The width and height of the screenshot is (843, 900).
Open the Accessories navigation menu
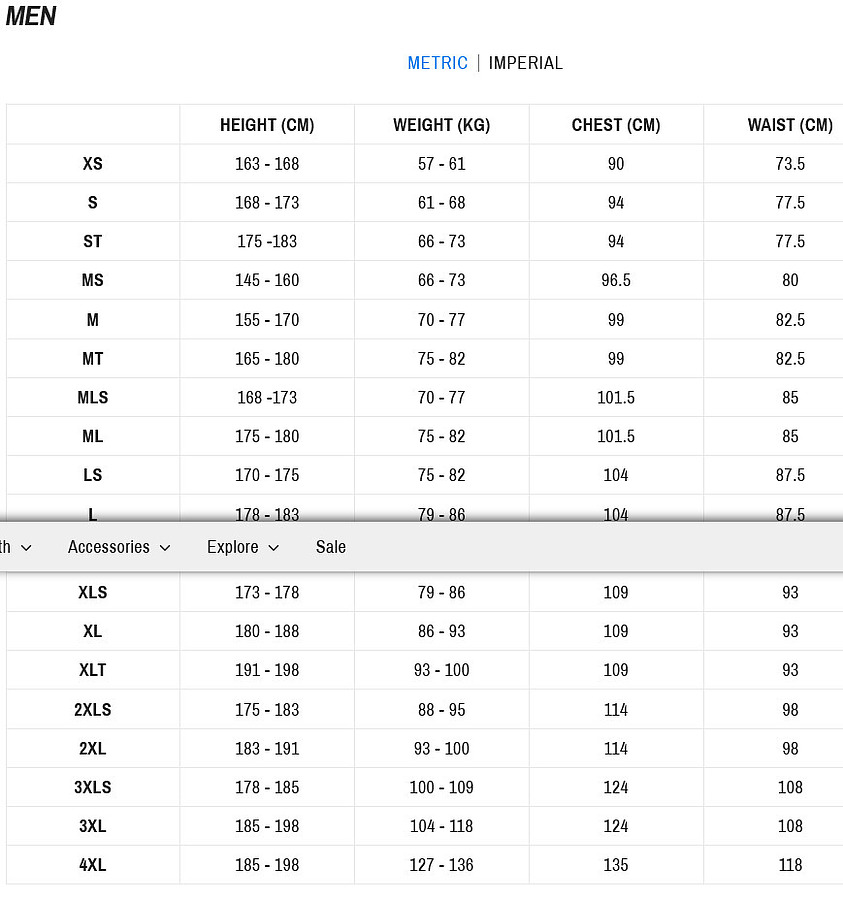pos(109,547)
